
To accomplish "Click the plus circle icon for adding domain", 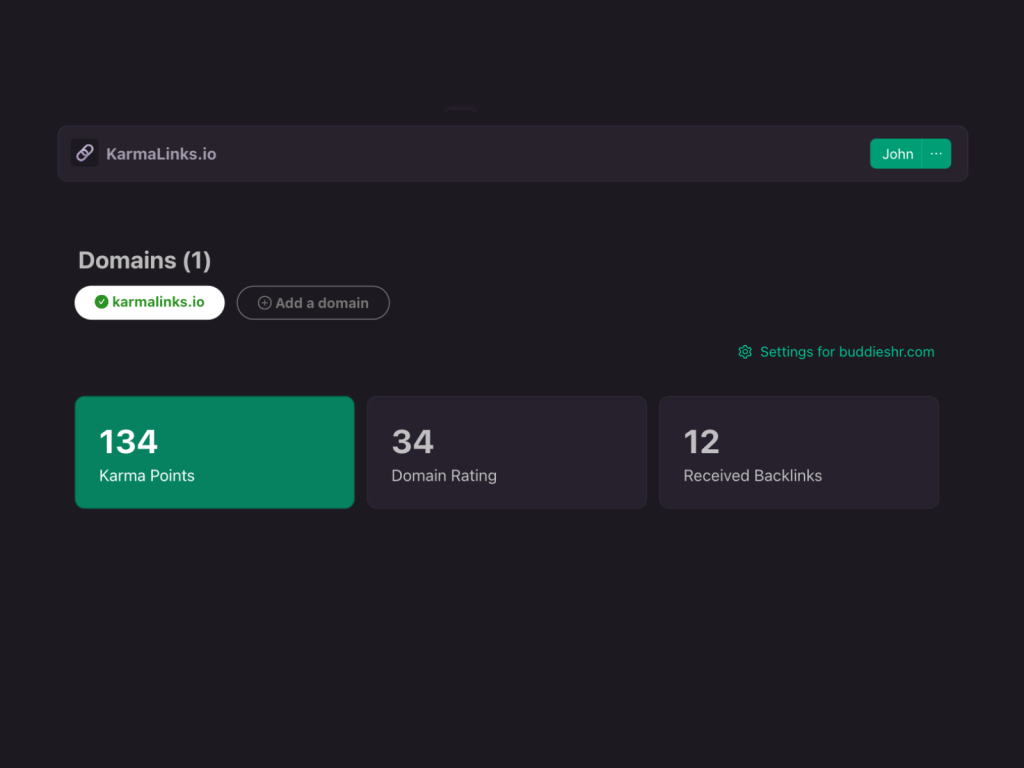I will point(265,303).
